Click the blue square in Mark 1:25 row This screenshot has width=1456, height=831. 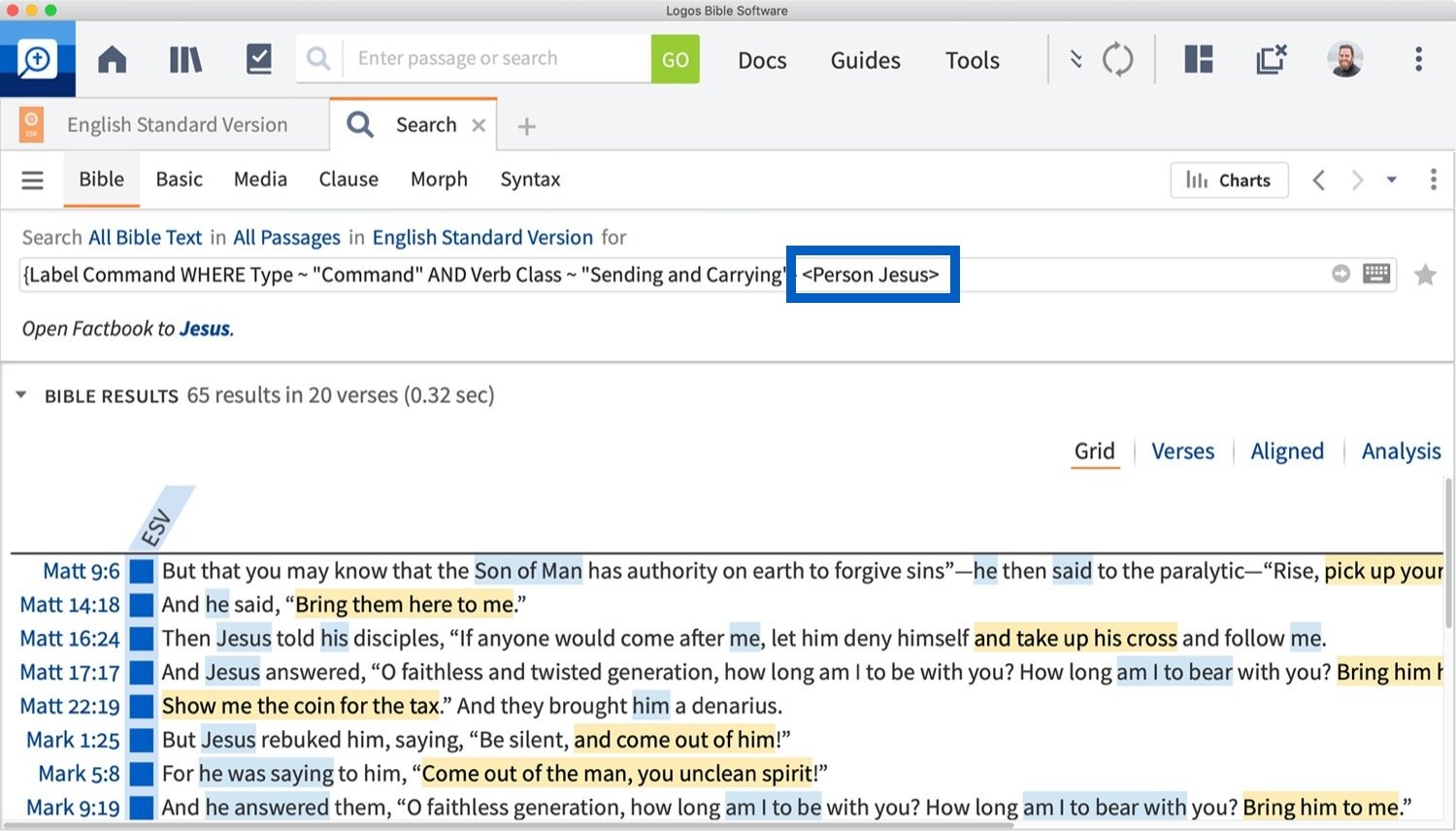pos(142,741)
